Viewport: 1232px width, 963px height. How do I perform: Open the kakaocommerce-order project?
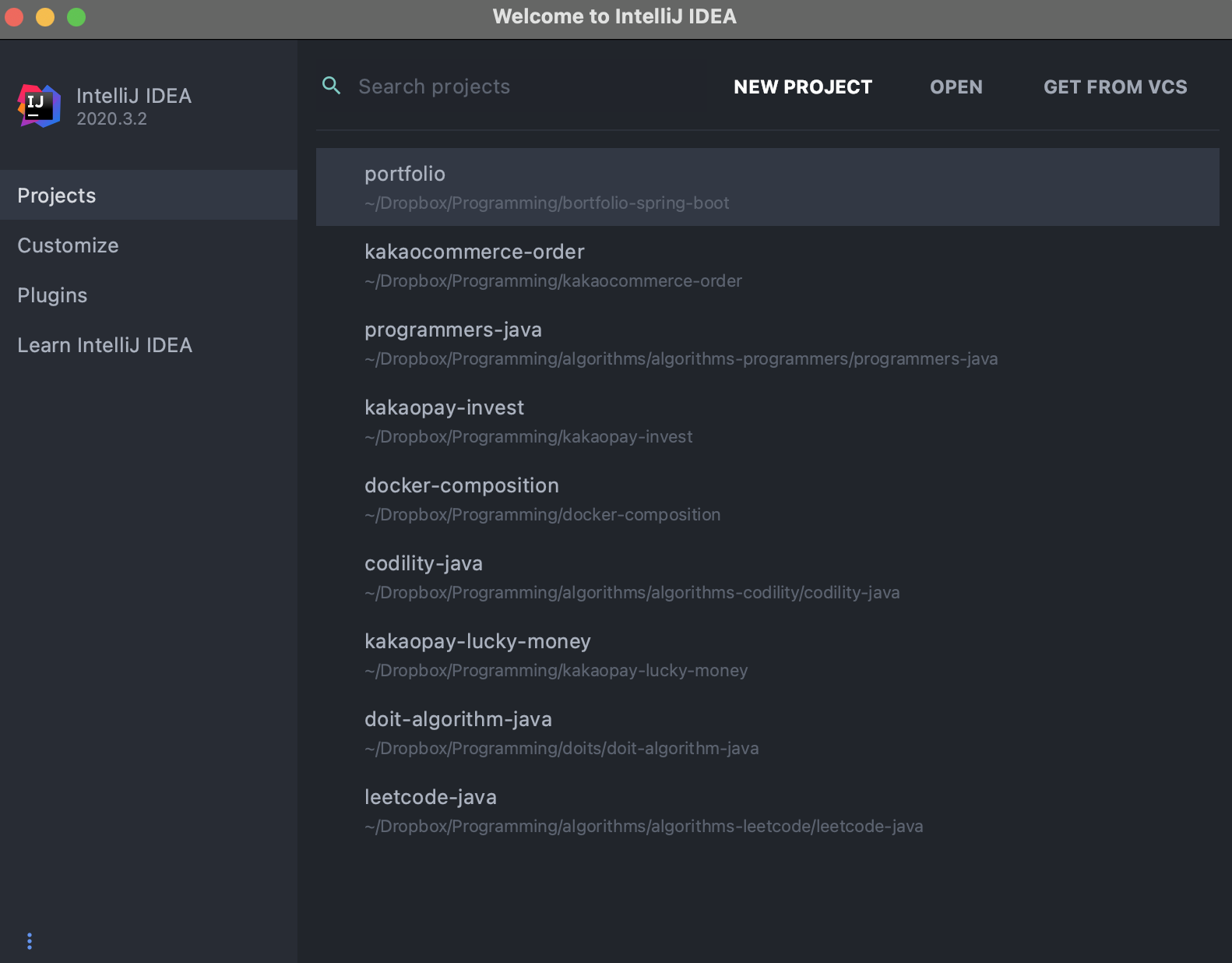click(768, 265)
